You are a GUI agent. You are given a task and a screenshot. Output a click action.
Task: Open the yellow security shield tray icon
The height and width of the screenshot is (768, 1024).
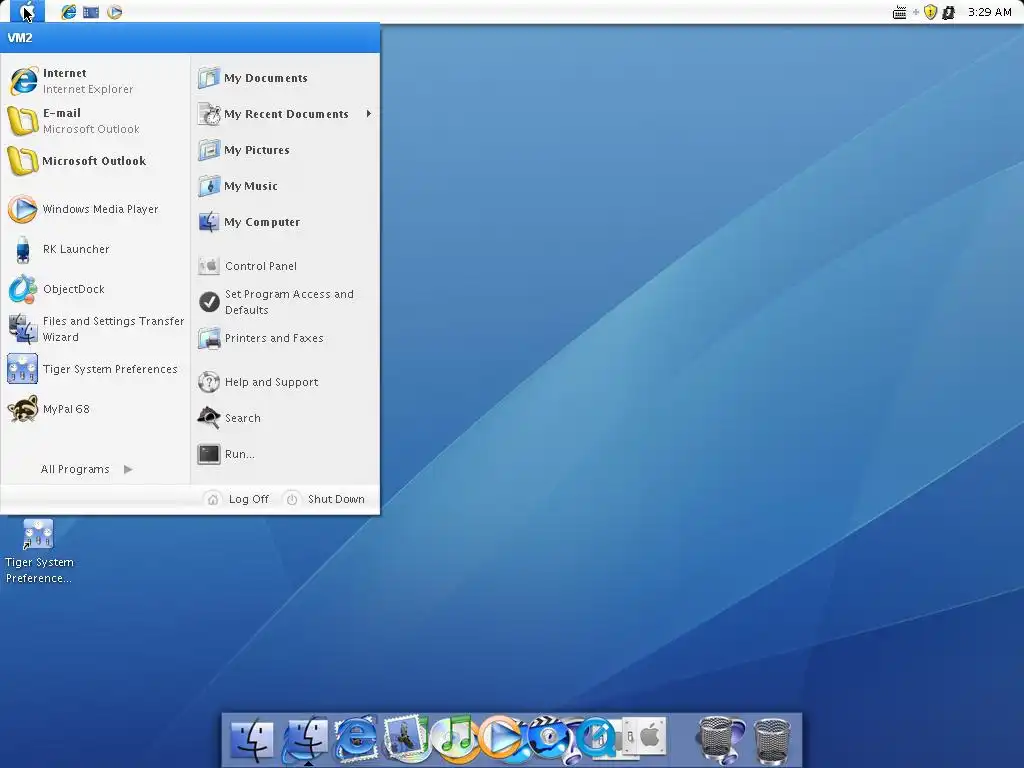pyautogui.click(x=931, y=12)
